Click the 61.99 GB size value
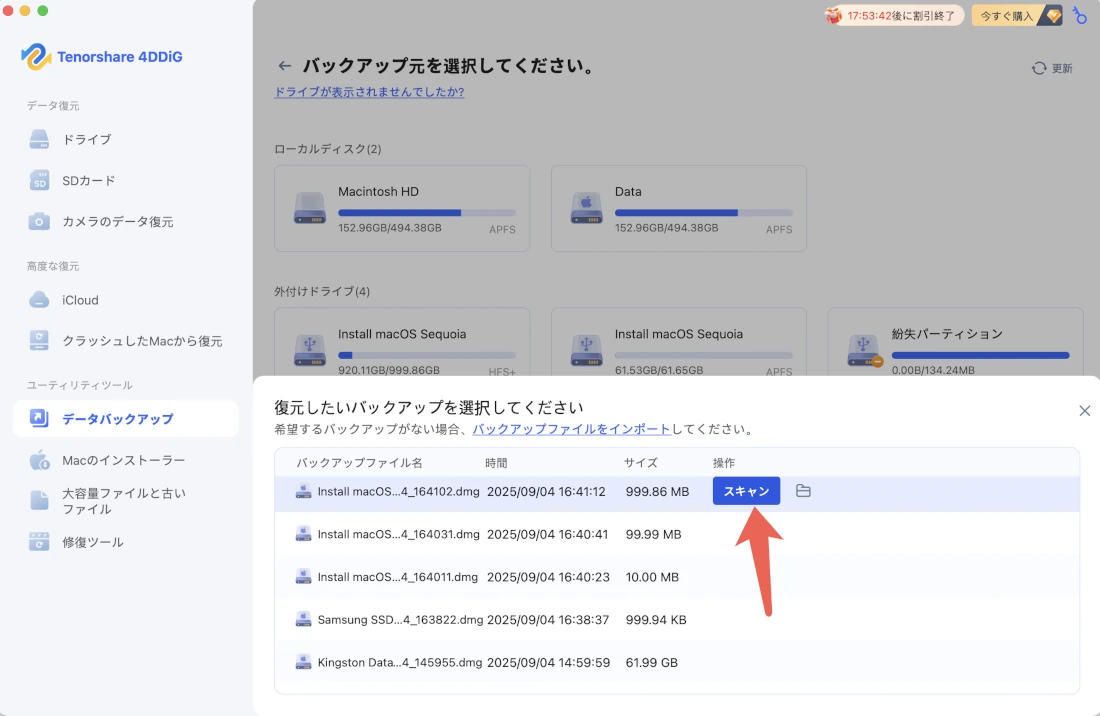 tap(652, 663)
